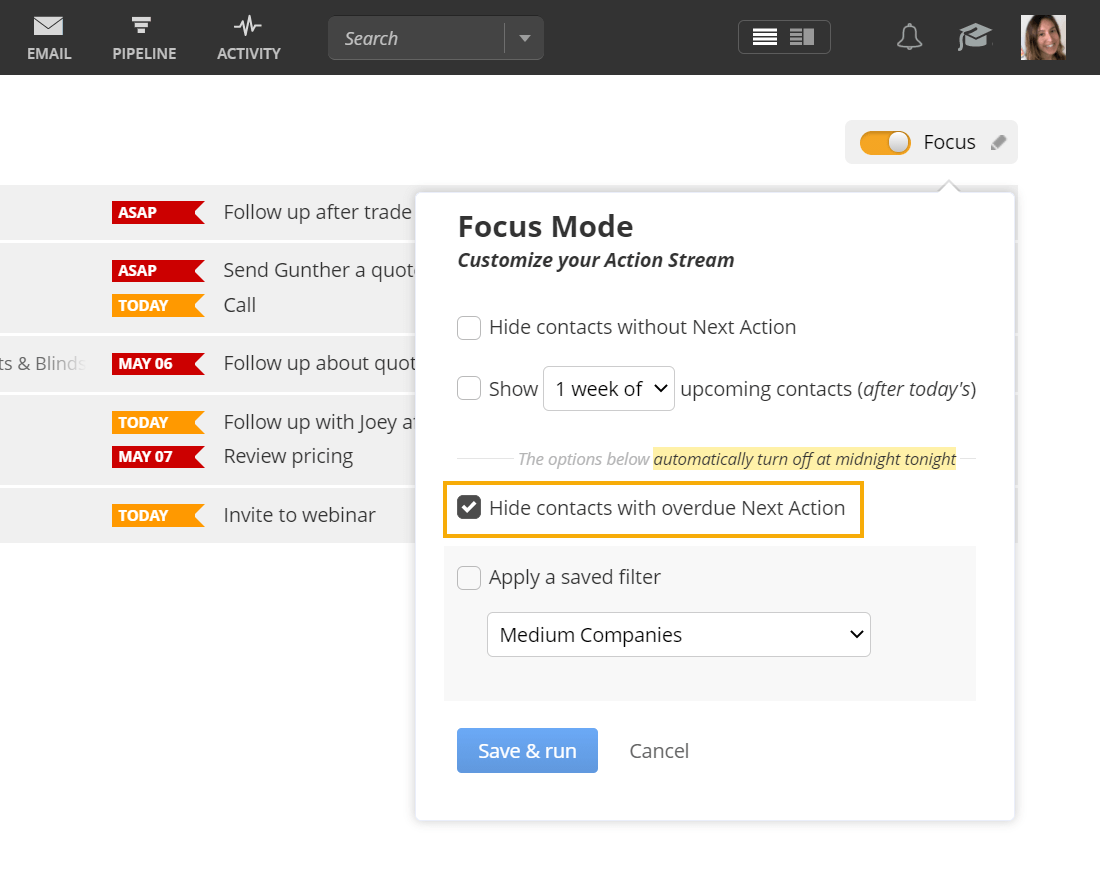Open 'Send Gunther a quot' action
The width and height of the screenshot is (1100, 870).
coord(319,270)
